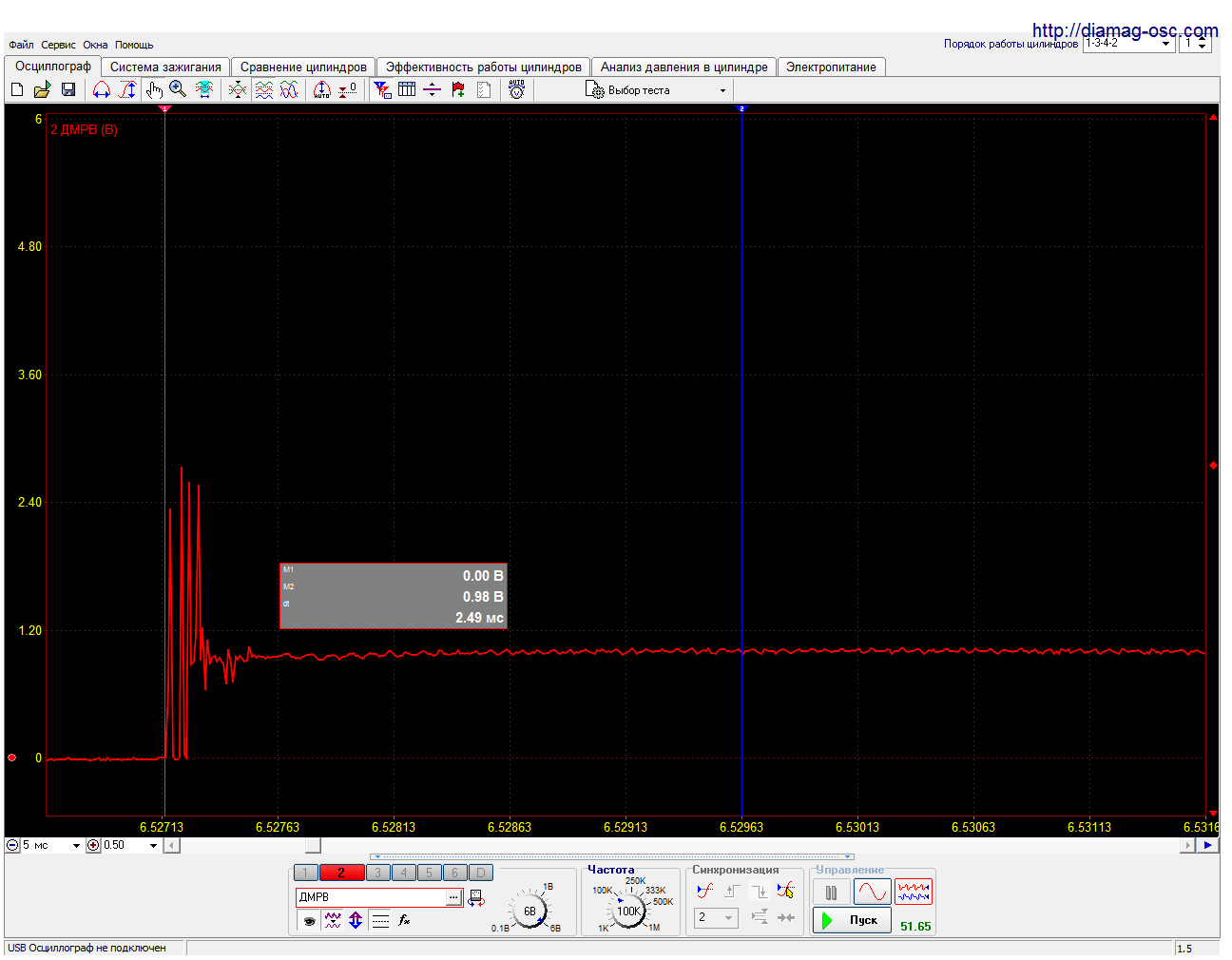Open the Помощь menu
Image resolution: width=1232 pixels, height=960 pixels.
pyautogui.click(x=134, y=45)
